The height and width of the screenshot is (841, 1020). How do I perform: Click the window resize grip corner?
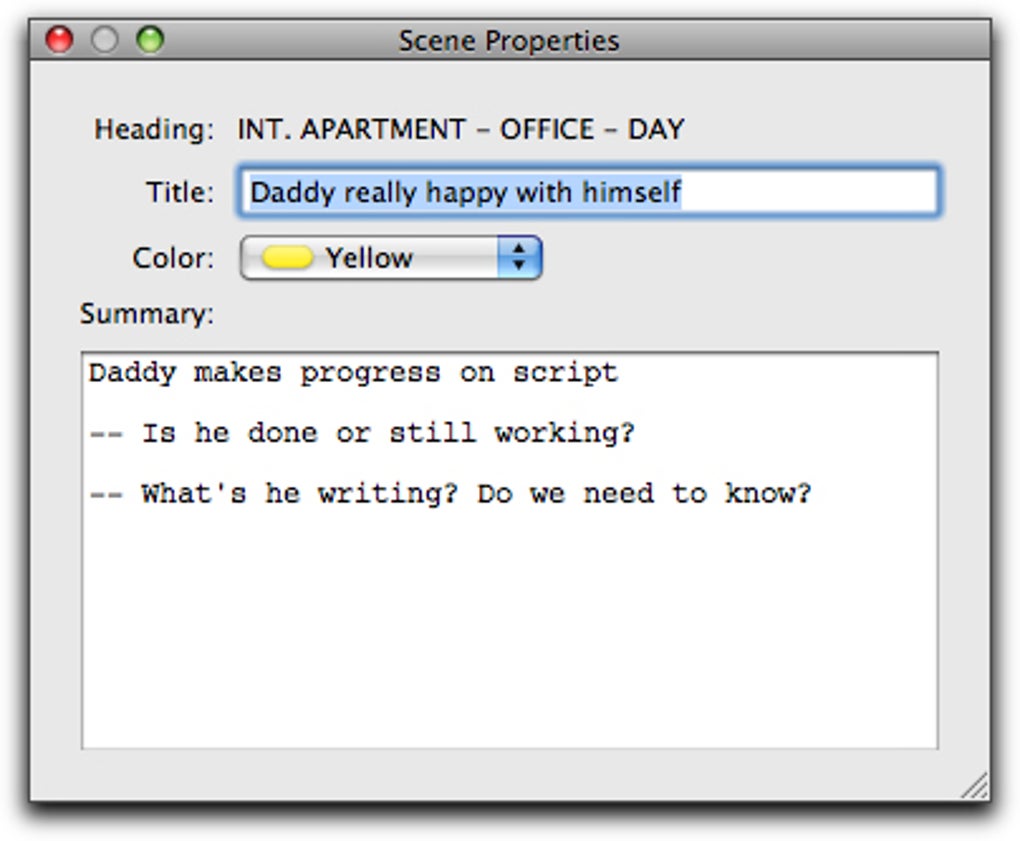975,786
